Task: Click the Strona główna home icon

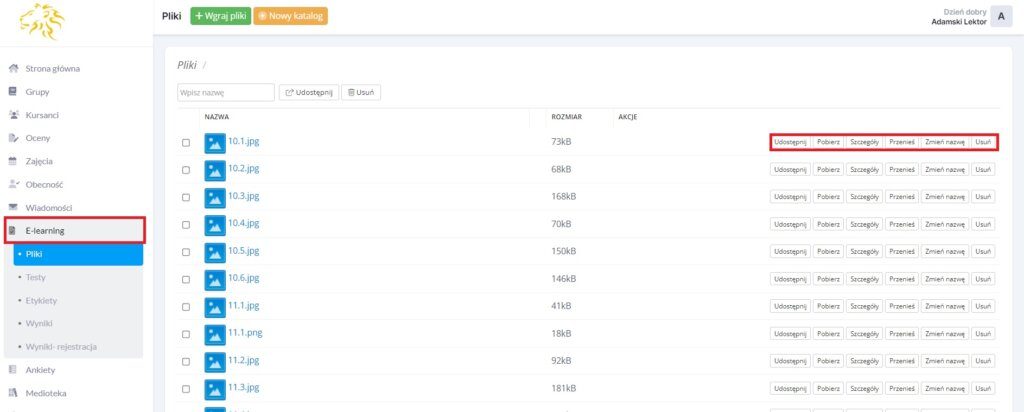Action: pyautogui.click(x=13, y=69)
